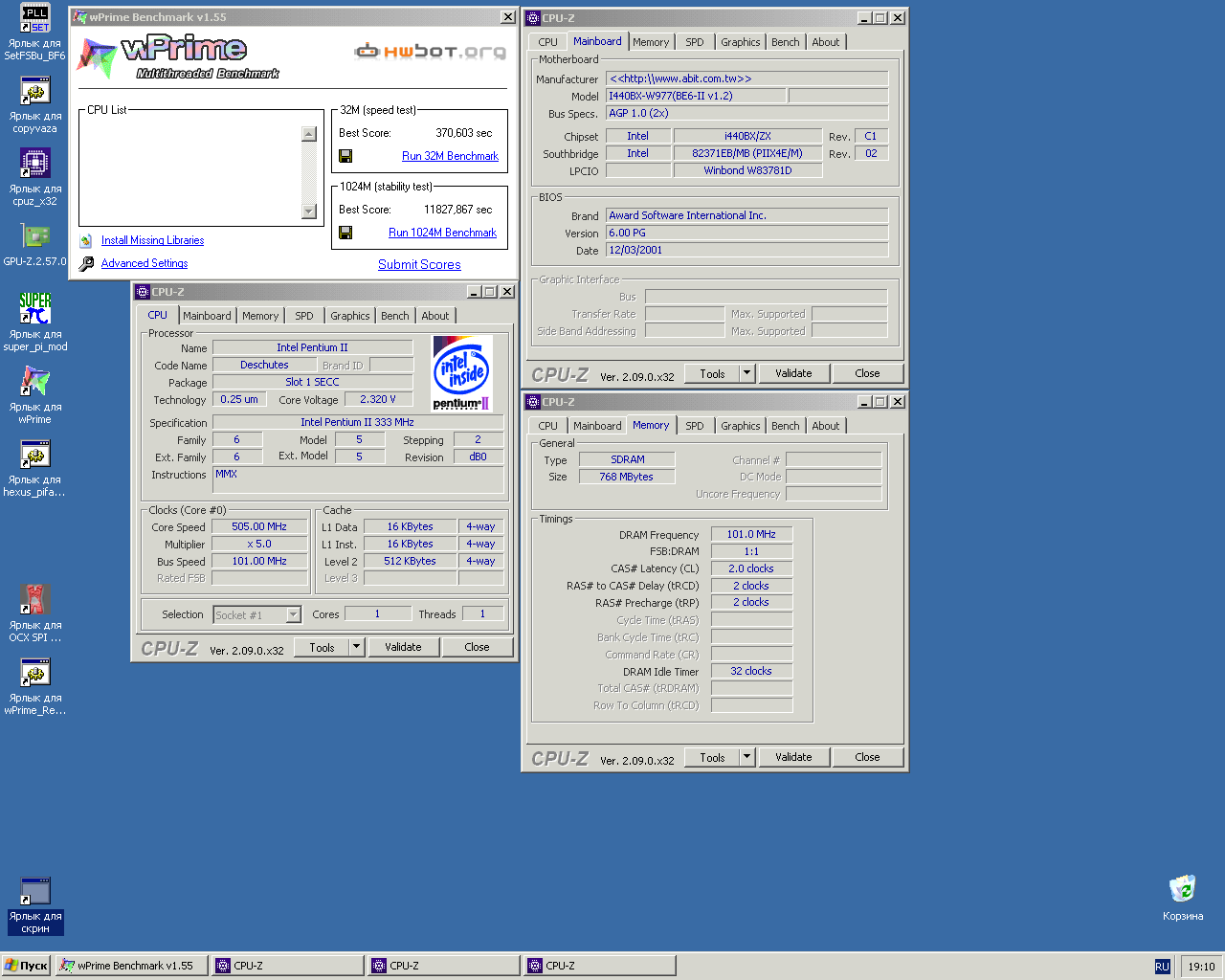Click Tools button in the Memory window
1225x980 pixels.
pos(712,757)
